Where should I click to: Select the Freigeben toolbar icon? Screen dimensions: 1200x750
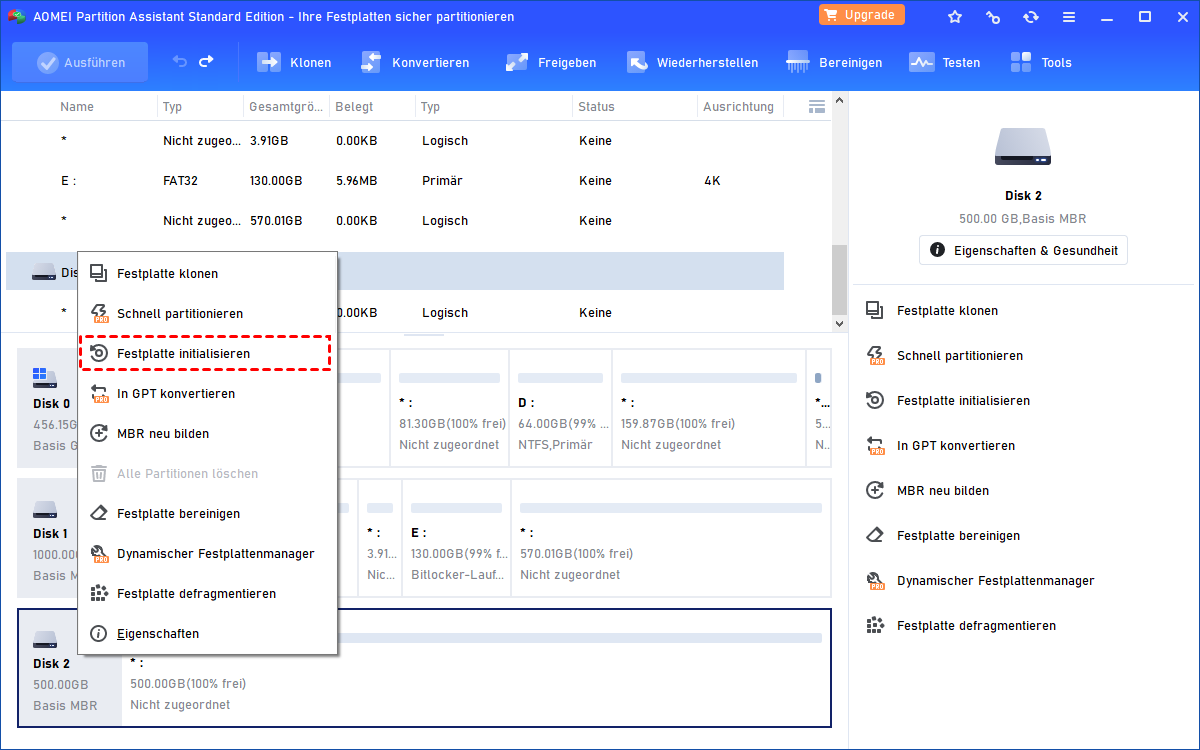tap(550, 62)
